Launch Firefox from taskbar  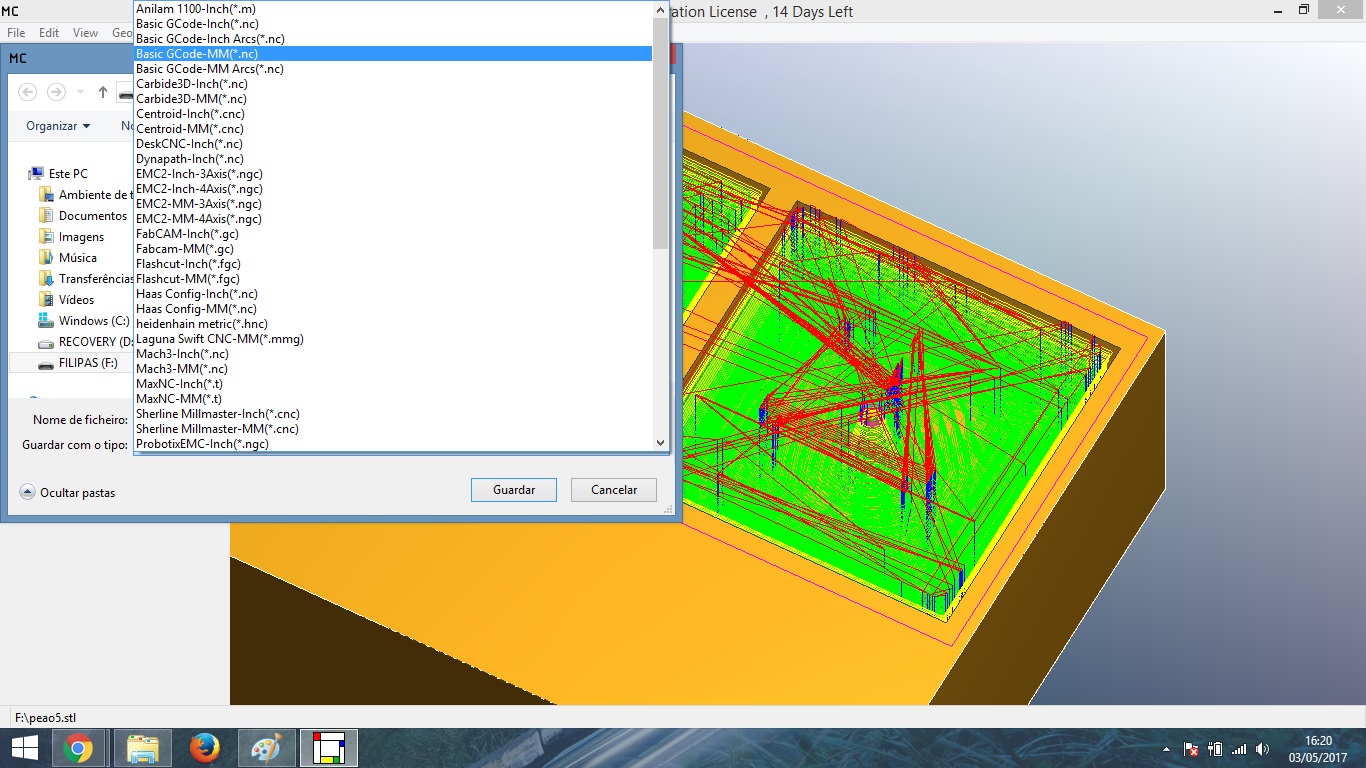(205, 748)
